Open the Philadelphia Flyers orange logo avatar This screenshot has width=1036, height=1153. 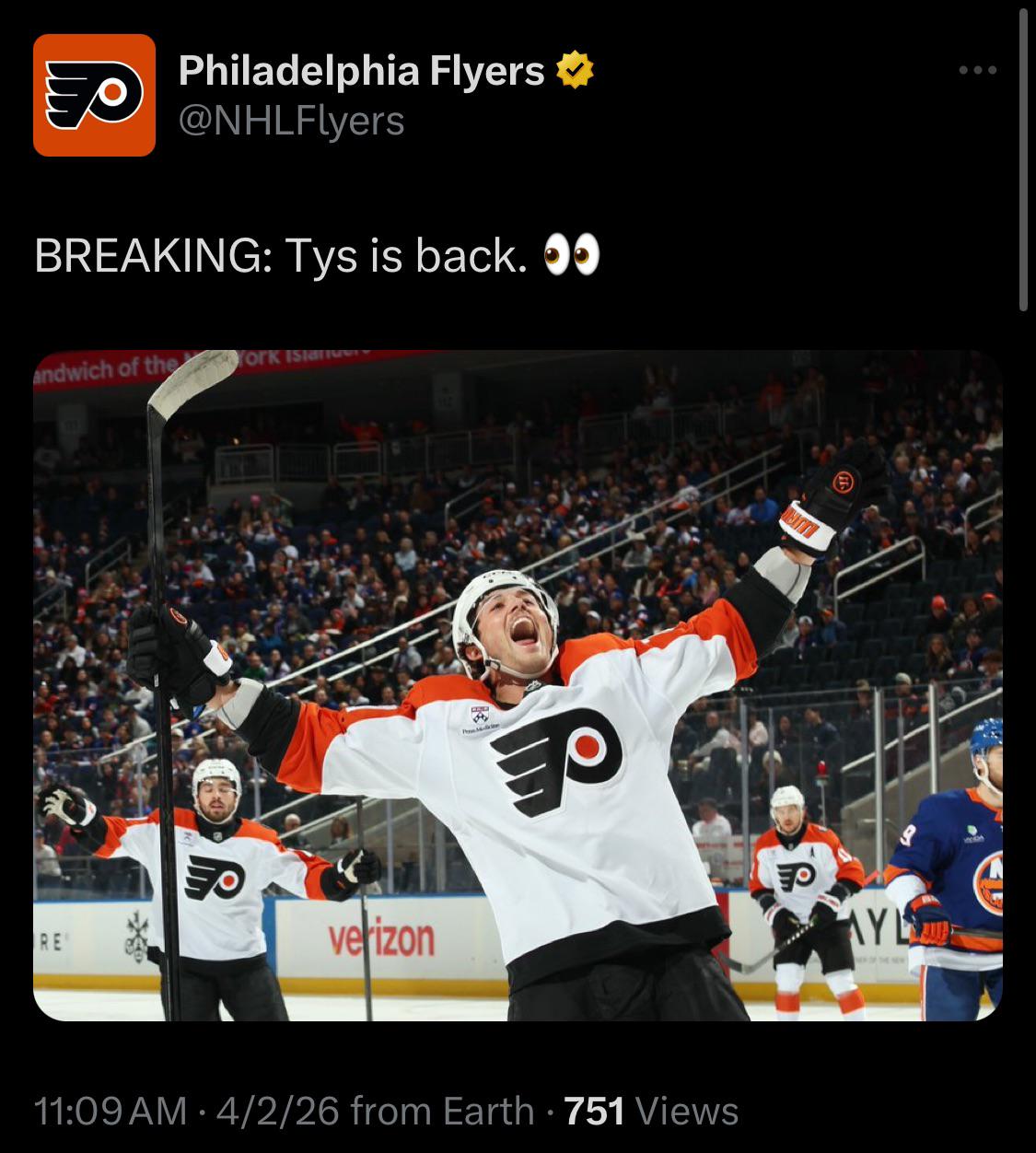94,95
